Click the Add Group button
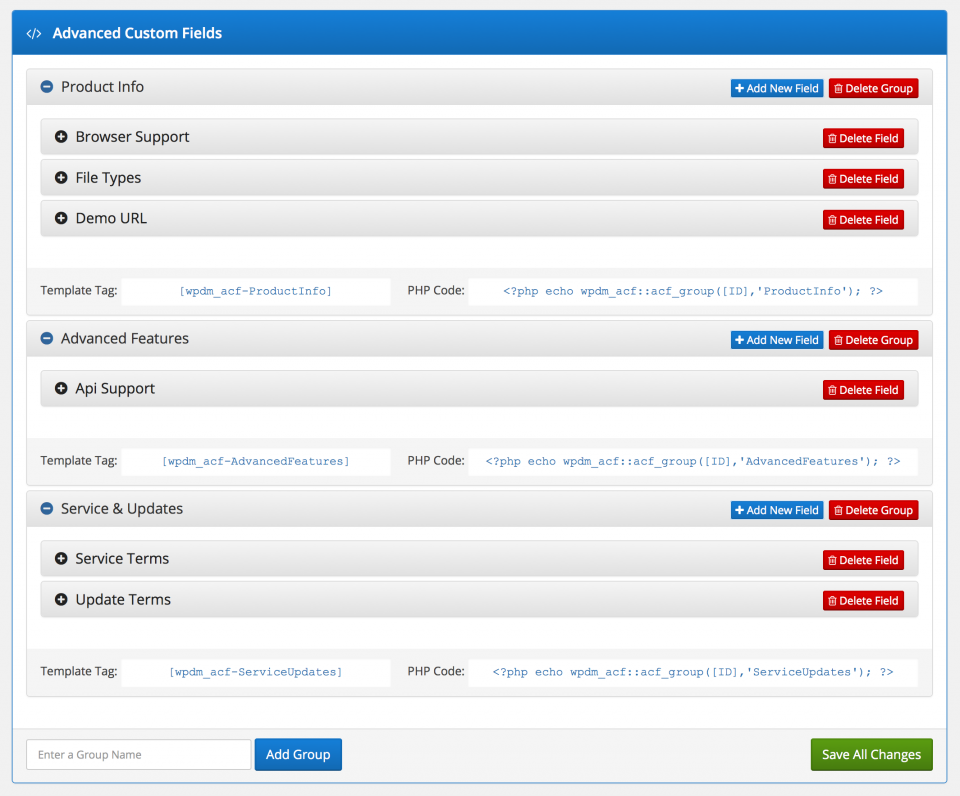The height and width of the screenshot is (796, 960). click(298, 754)
